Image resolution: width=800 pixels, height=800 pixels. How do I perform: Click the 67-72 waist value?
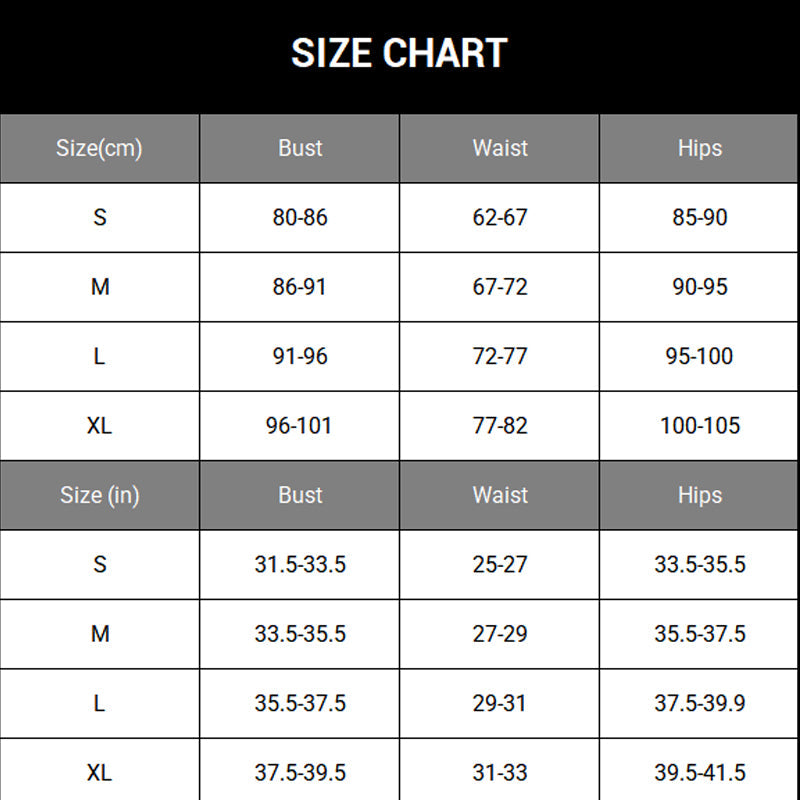(x=499, y=287)
